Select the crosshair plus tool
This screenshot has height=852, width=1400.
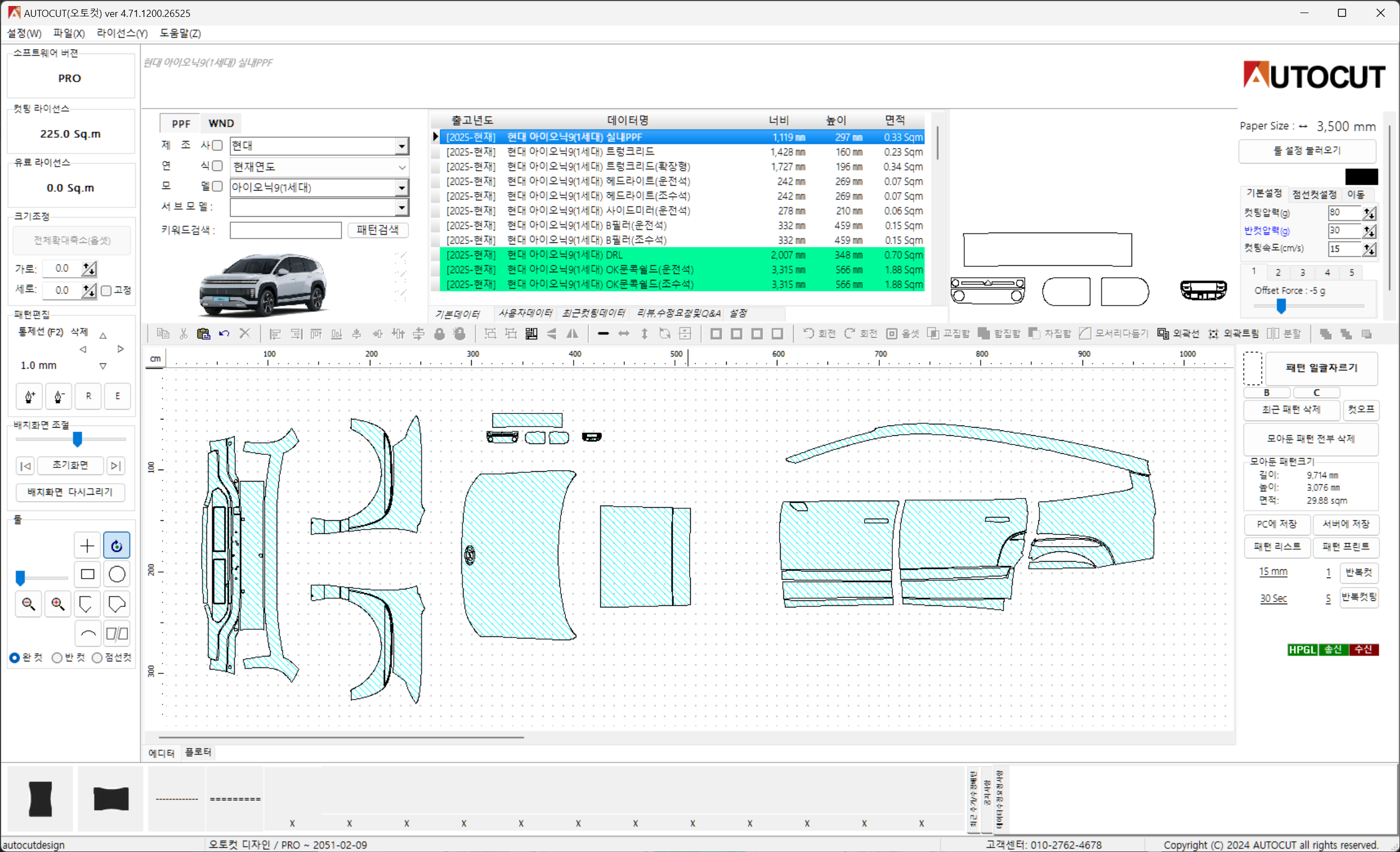point(88,546)
